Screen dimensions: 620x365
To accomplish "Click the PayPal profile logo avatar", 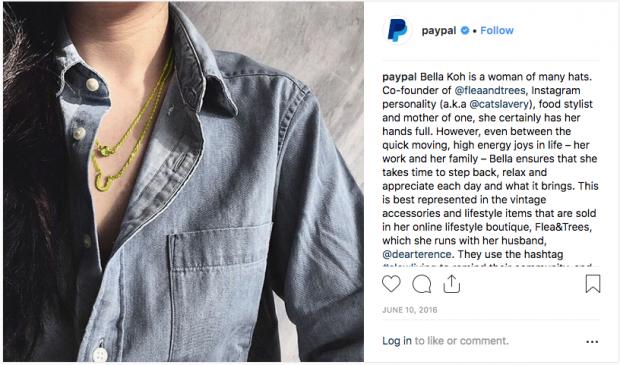I will pyautogui.click(x=397, y=30).
